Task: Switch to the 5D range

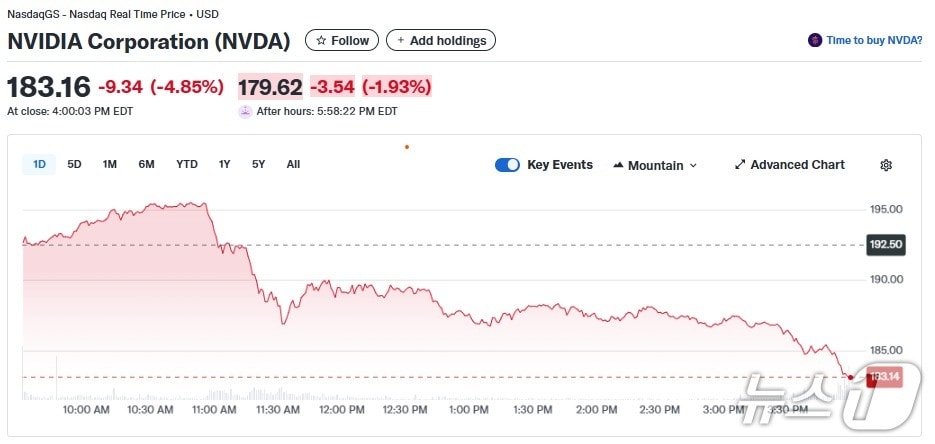Action: (x=74, y=164)
